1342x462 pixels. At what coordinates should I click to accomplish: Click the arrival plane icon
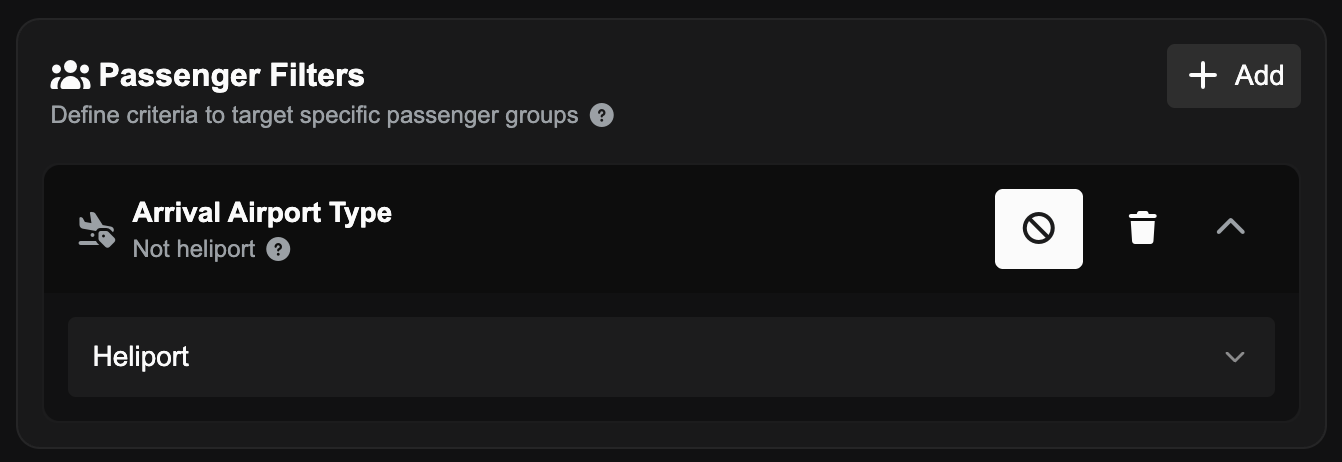(x=96, y=230)
